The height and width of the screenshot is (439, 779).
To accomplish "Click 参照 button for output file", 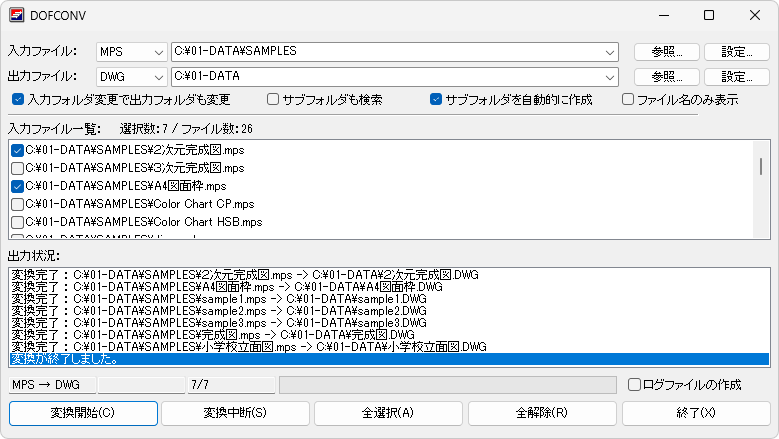I will (x=667, y=77).
